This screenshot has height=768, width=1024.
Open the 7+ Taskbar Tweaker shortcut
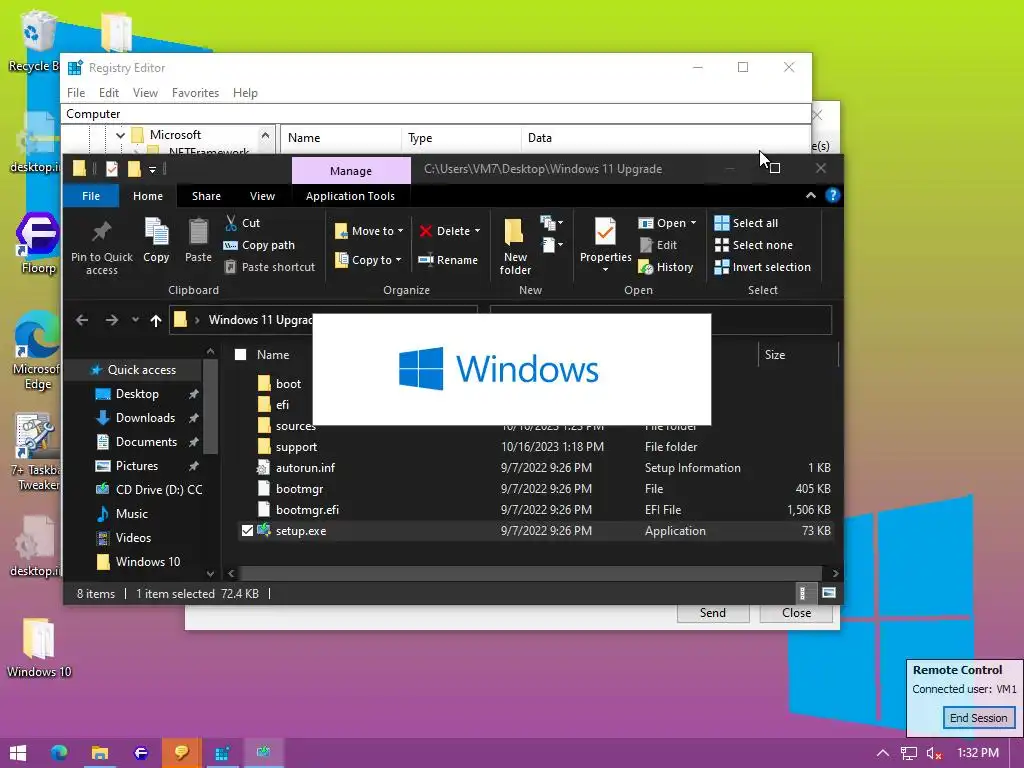[36, 453]
